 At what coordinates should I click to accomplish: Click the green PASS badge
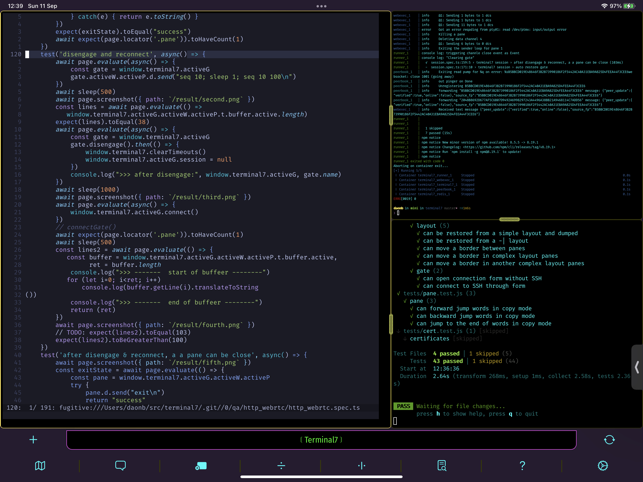tap(403, 406)
